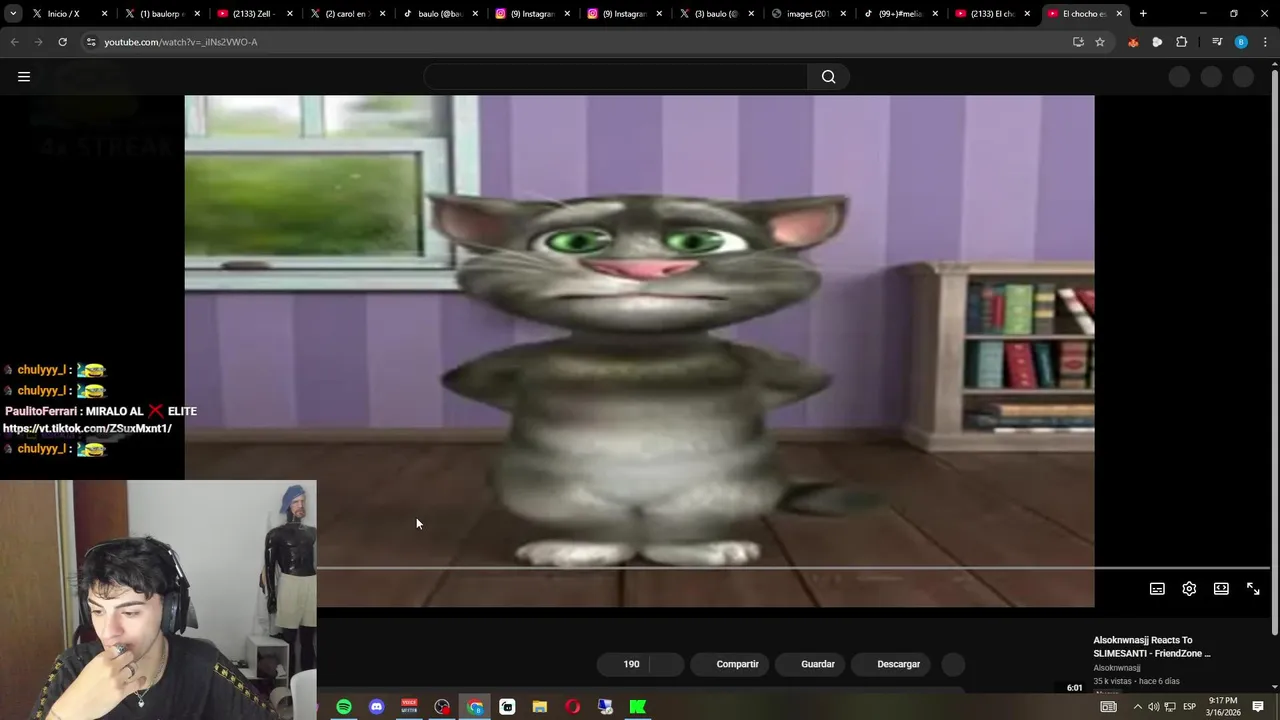Open network status in system tray
This screenshot has height=720, width=1280.
click(x=1170, y=707)
